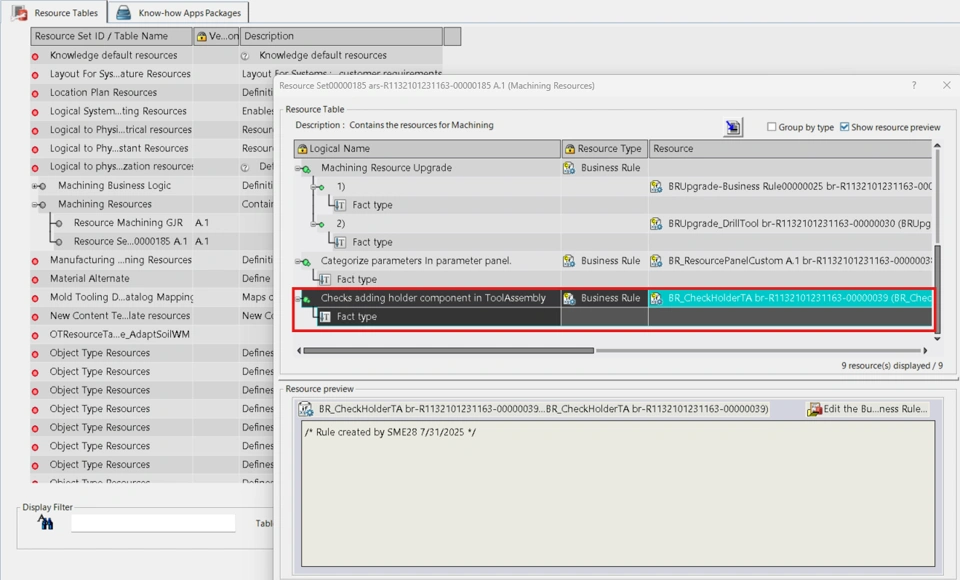Click the BR_ResourcePanelCustom resource icon
960x580 pixels.
coord(656,261)
